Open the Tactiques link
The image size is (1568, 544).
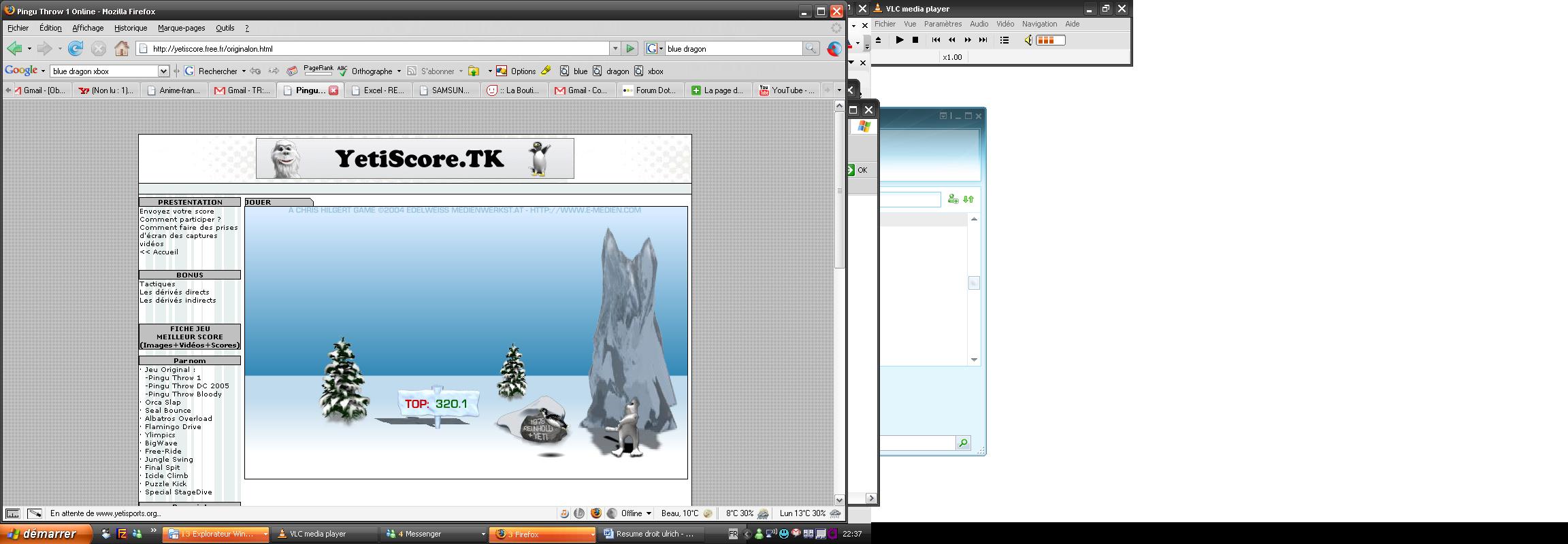coord(157,284)
